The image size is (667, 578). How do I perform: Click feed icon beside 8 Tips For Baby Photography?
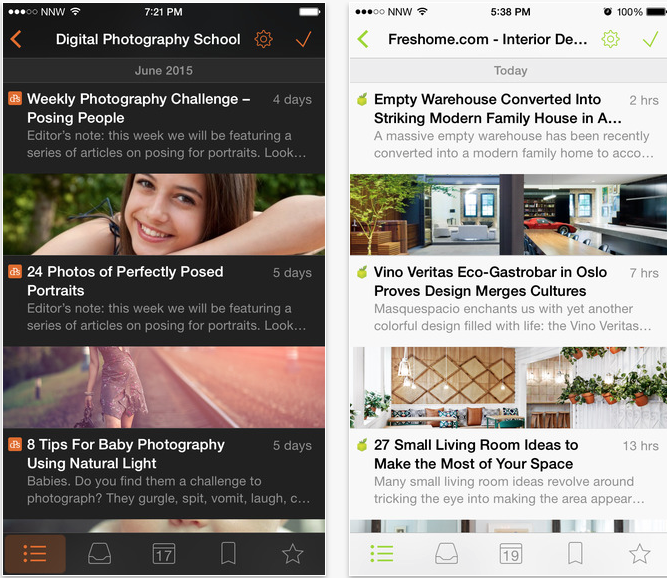[15, 444]
